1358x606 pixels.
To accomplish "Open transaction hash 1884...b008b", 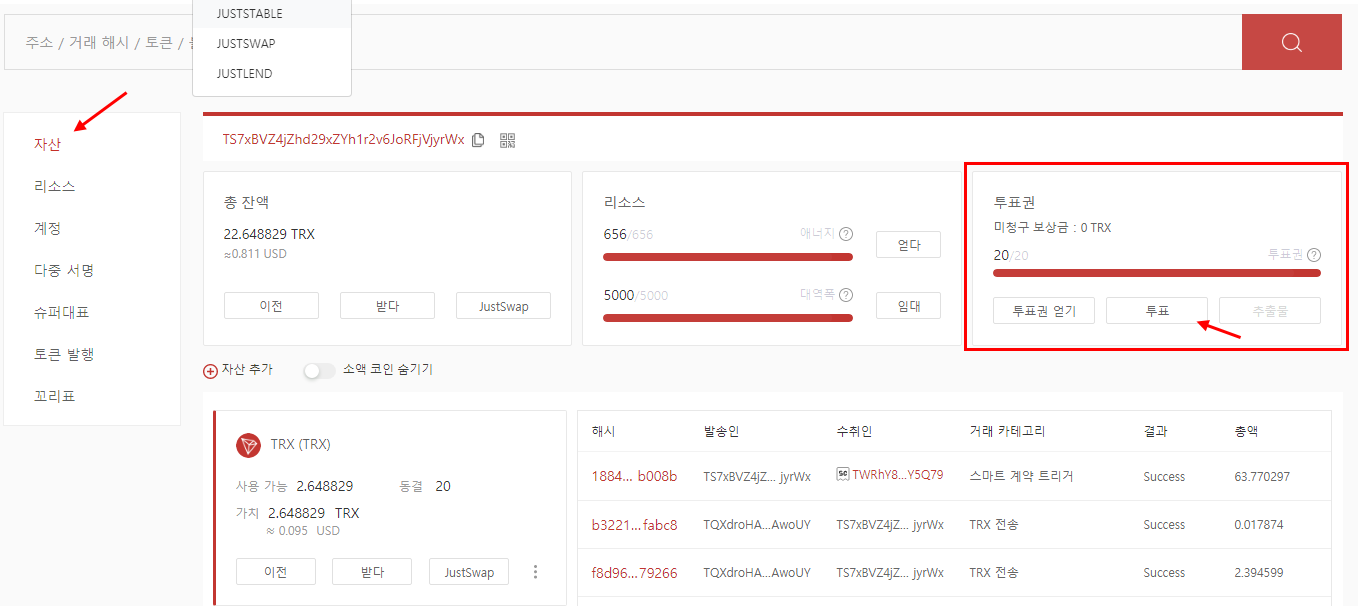I will point(634,476).
